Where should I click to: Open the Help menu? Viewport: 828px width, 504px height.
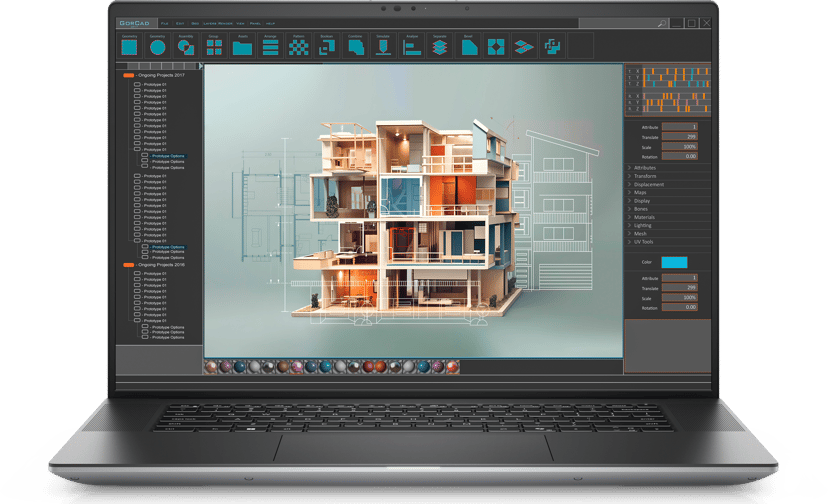[270, 24]
